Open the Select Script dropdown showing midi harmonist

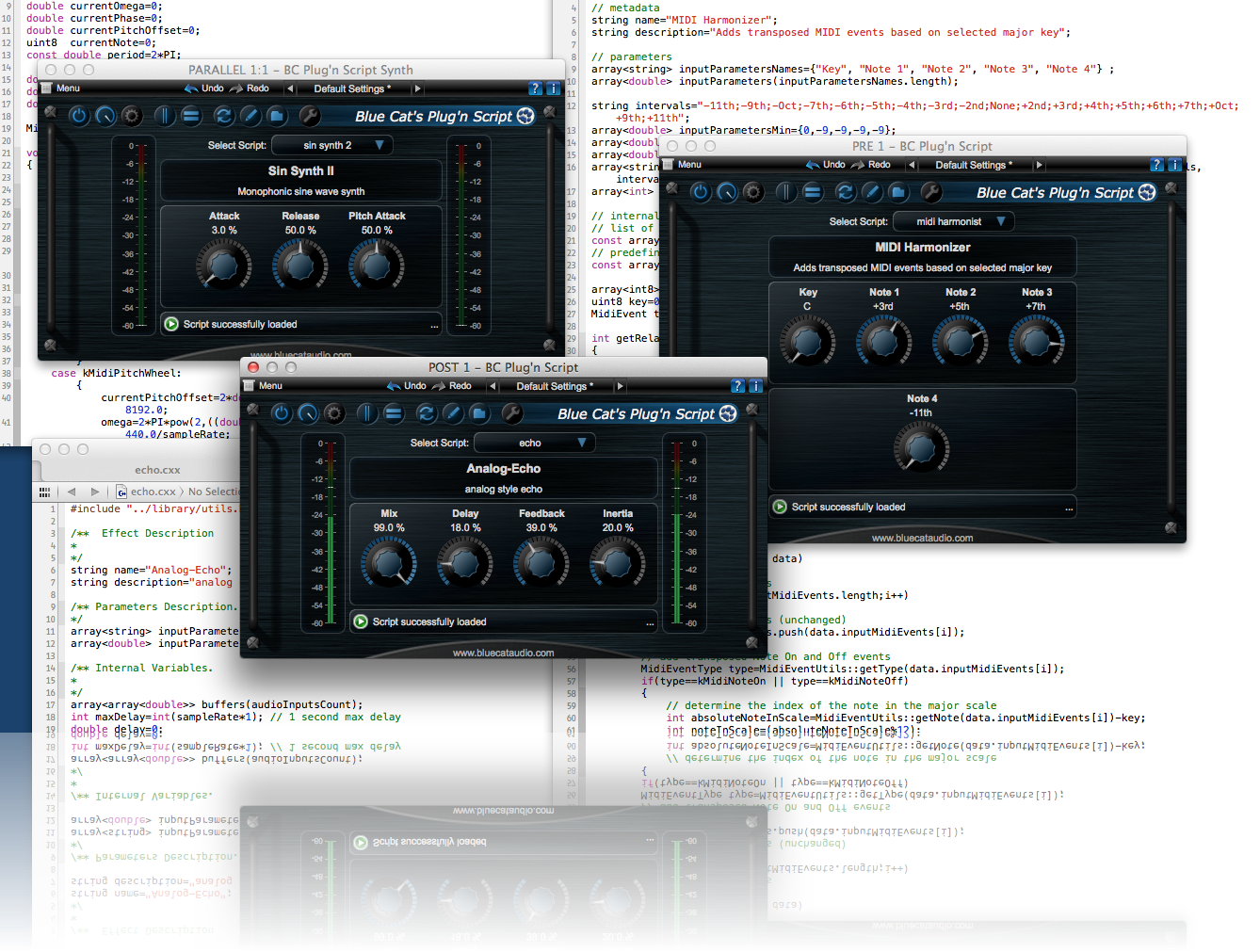click(953, 220)
